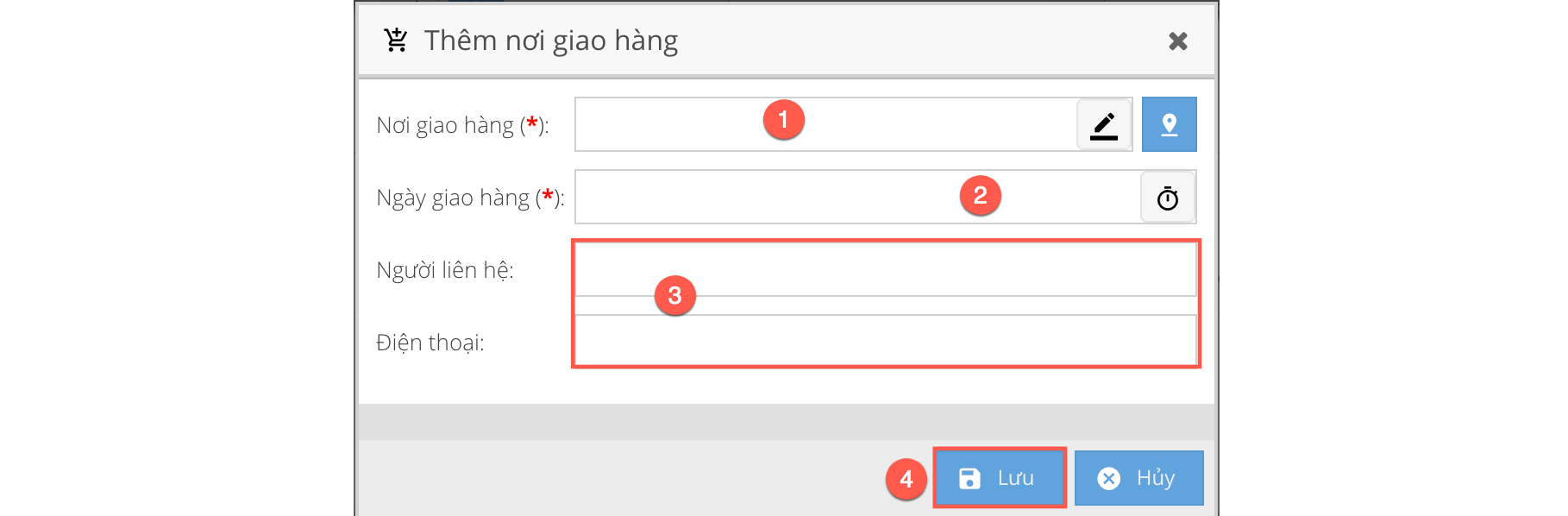Click the stopwatch icon beside delivery date
The image size is (1568, 516).
click(x=1168, y=198)
